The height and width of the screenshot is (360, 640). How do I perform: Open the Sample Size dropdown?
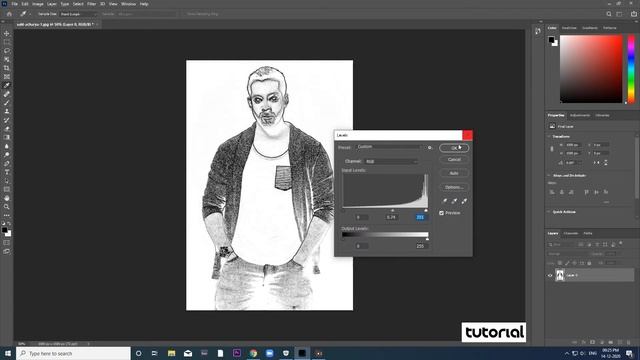click(x=79, y=14)
